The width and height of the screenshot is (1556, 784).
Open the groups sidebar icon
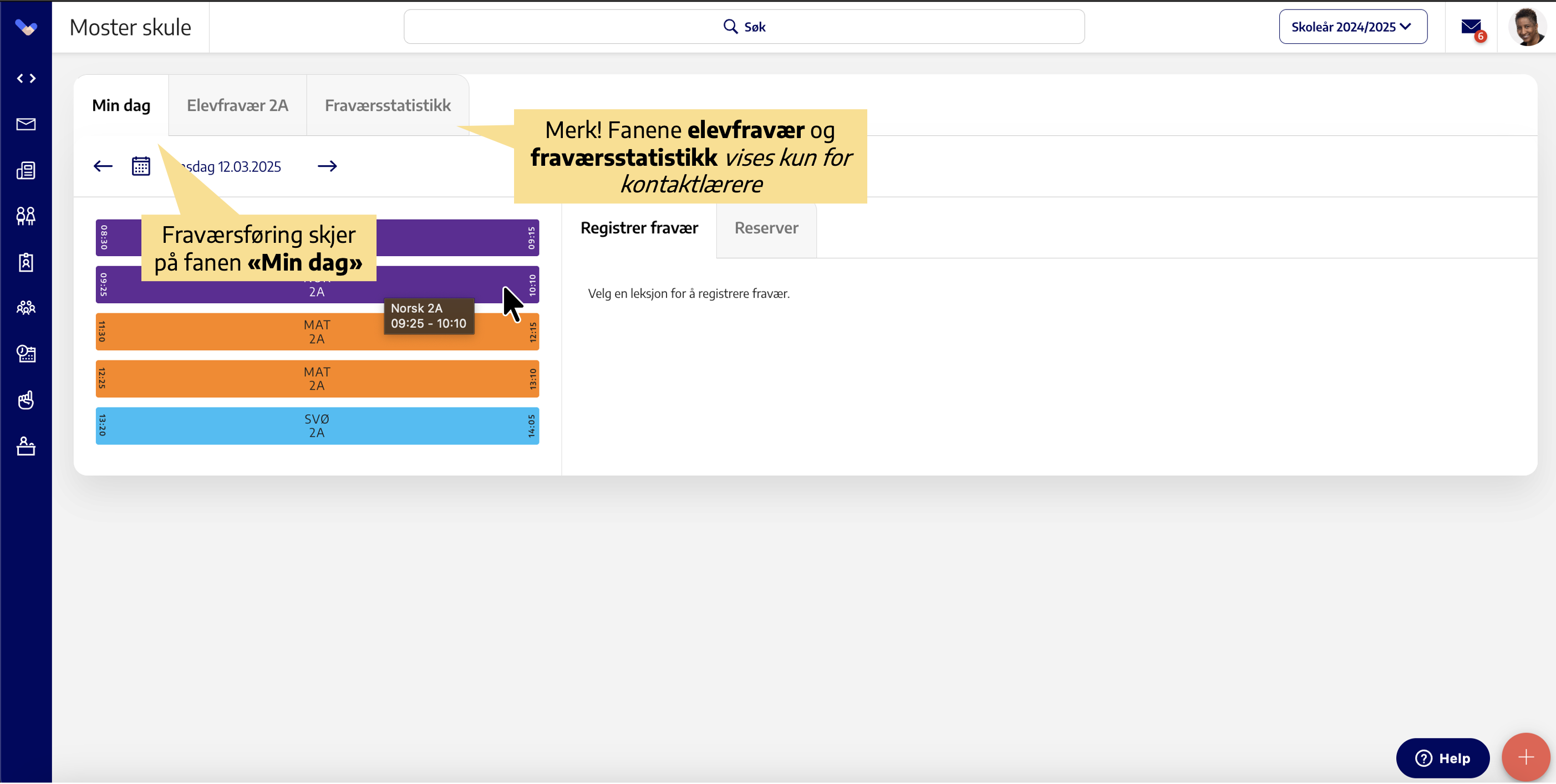point(26,308)
